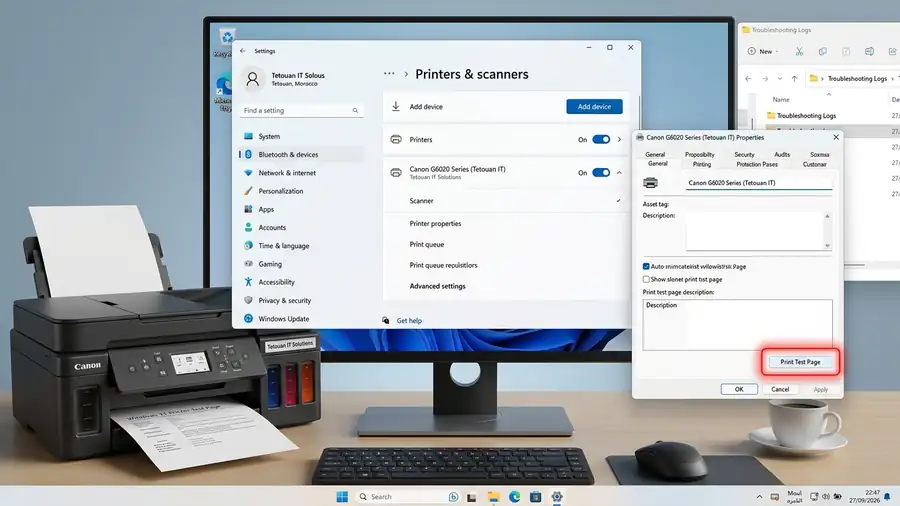Viewport: 900px width, 506px height.
Task: Open the Windows Start button on taskbar
Action: pos(342,497)
